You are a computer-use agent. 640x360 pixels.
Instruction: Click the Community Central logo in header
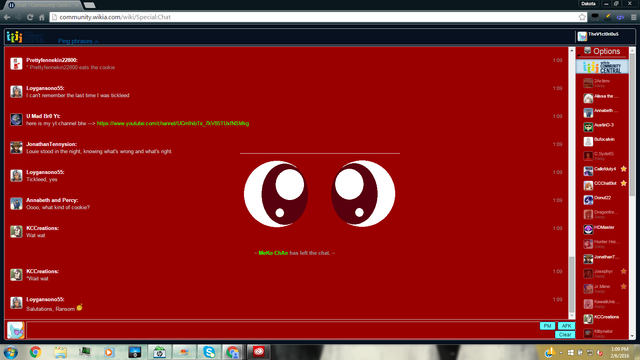click(25, 37)
